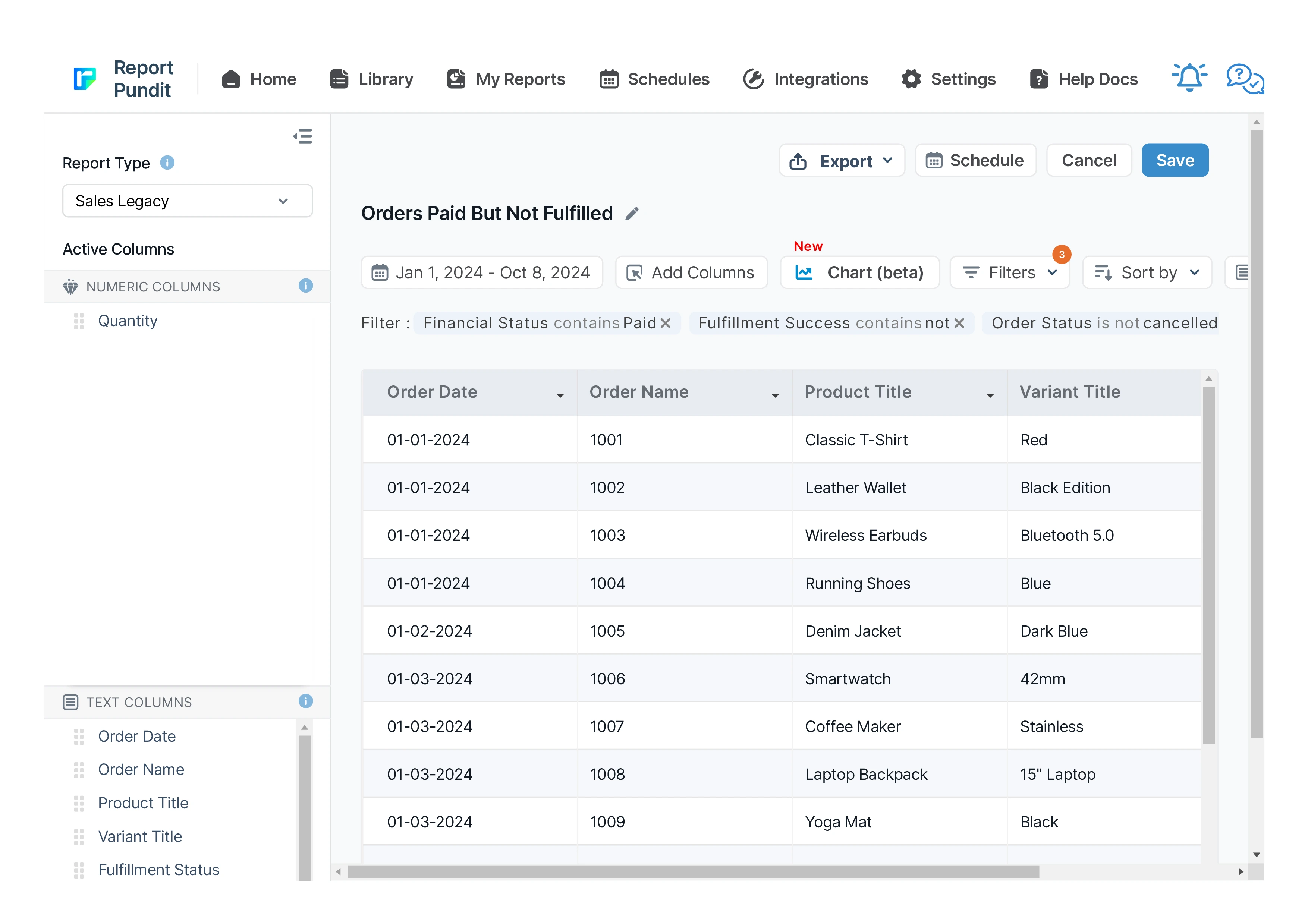The image size is (1308, 924).
Task: Open the Chart (beta) button
Action: (x=859, y=273)
